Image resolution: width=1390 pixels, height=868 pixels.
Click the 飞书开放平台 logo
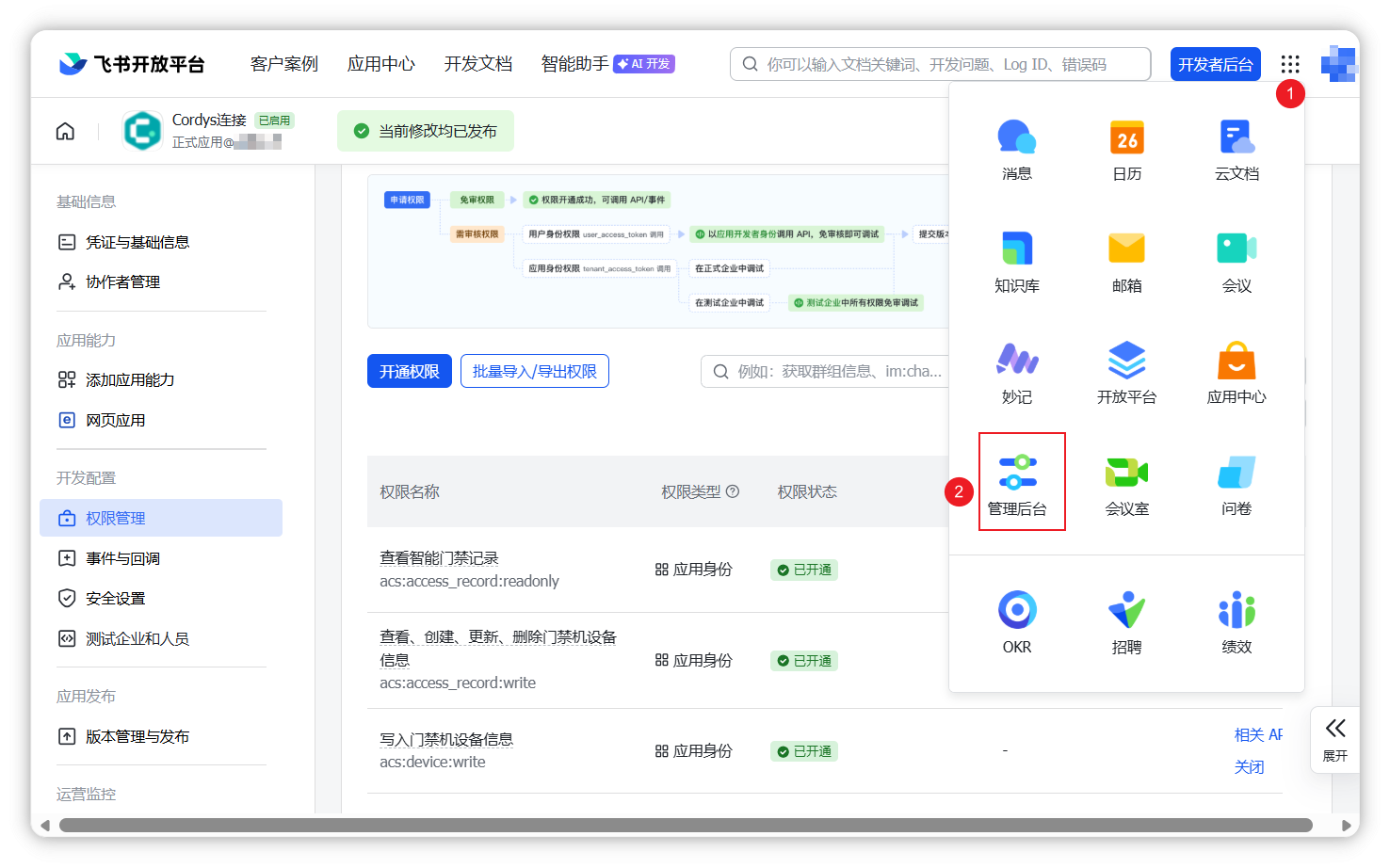(132, 64)
